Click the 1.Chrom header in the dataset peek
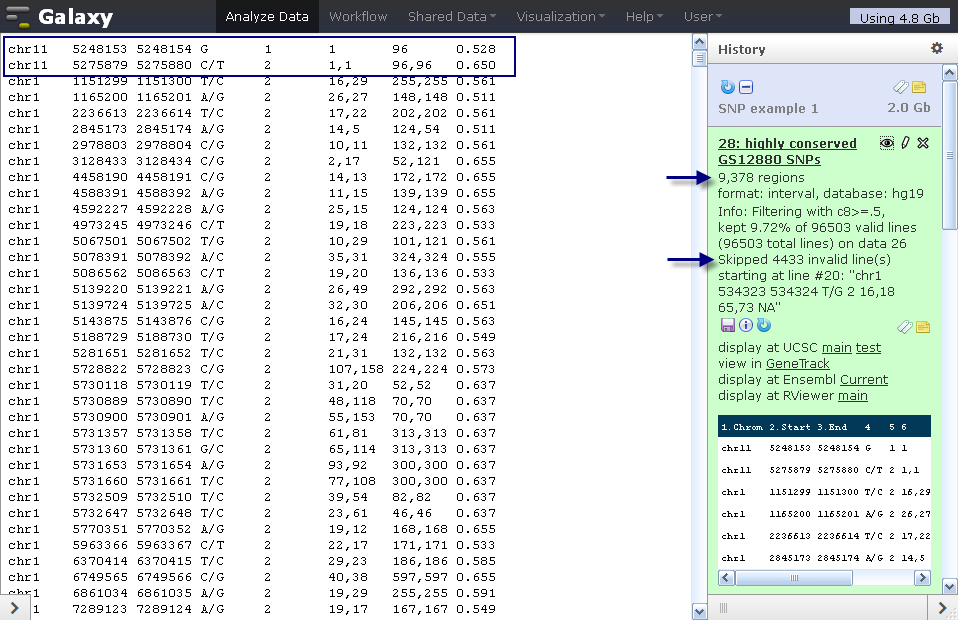This screenshot has height=620, width=958. coord(742,427)
